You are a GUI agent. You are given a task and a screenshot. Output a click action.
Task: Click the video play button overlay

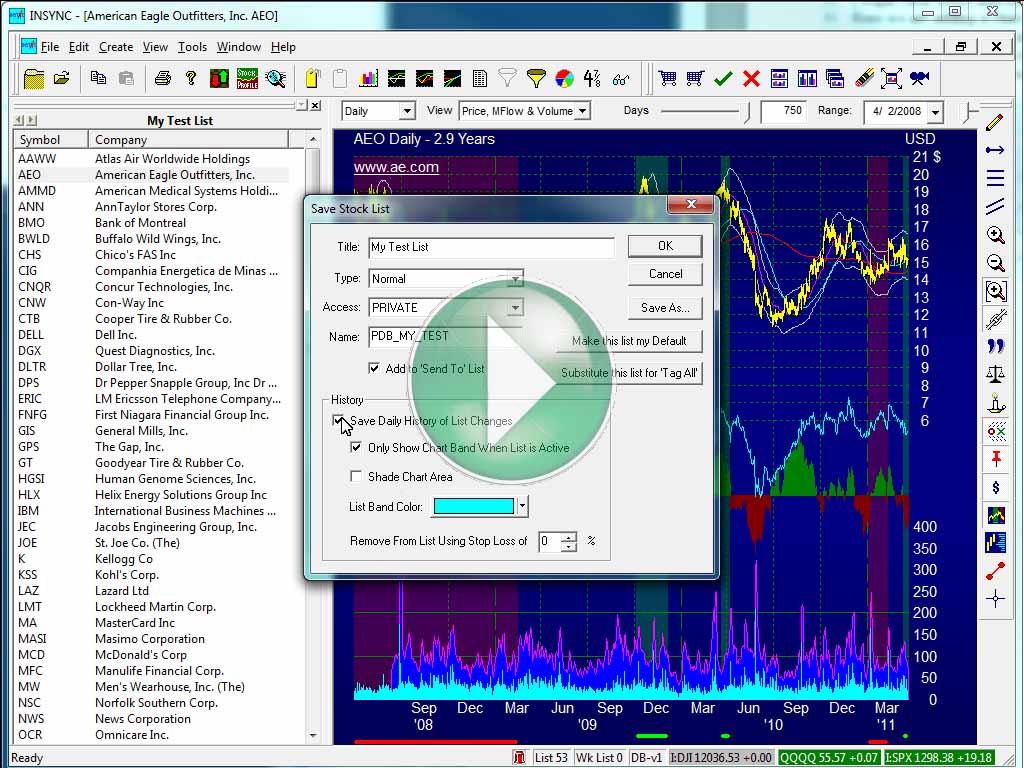click(x=510, y=381)
